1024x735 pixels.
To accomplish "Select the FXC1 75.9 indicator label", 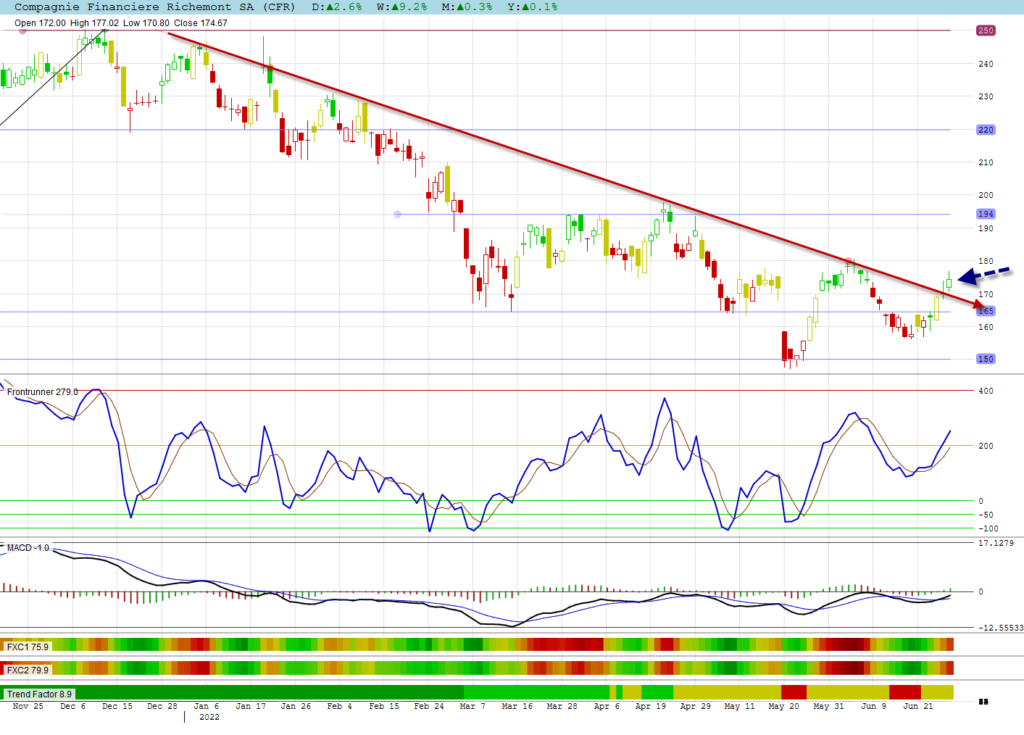I will pyautogui.click(x=27, y=647).
